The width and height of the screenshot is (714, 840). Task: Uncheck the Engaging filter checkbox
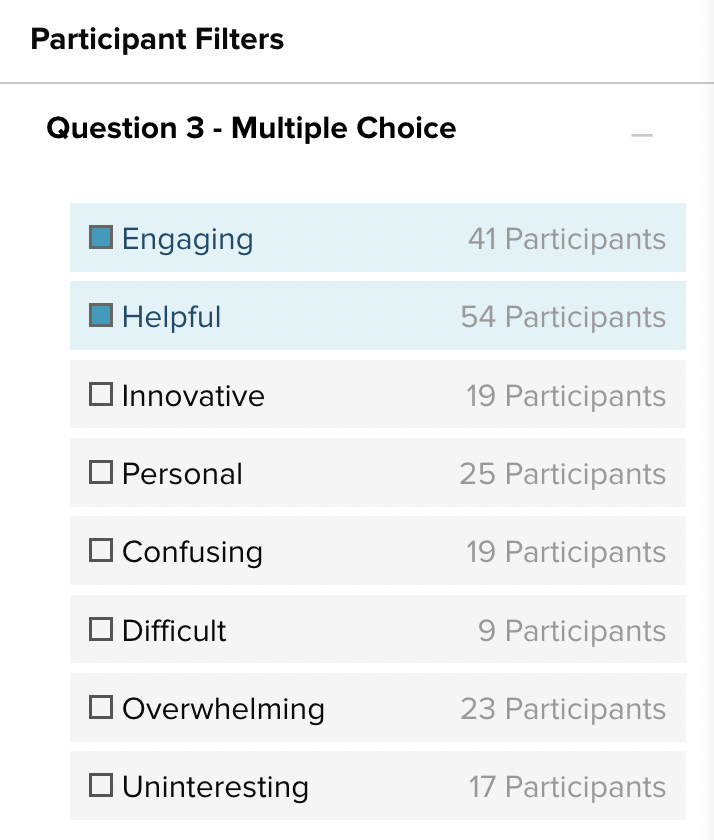[x=101, y=238]
